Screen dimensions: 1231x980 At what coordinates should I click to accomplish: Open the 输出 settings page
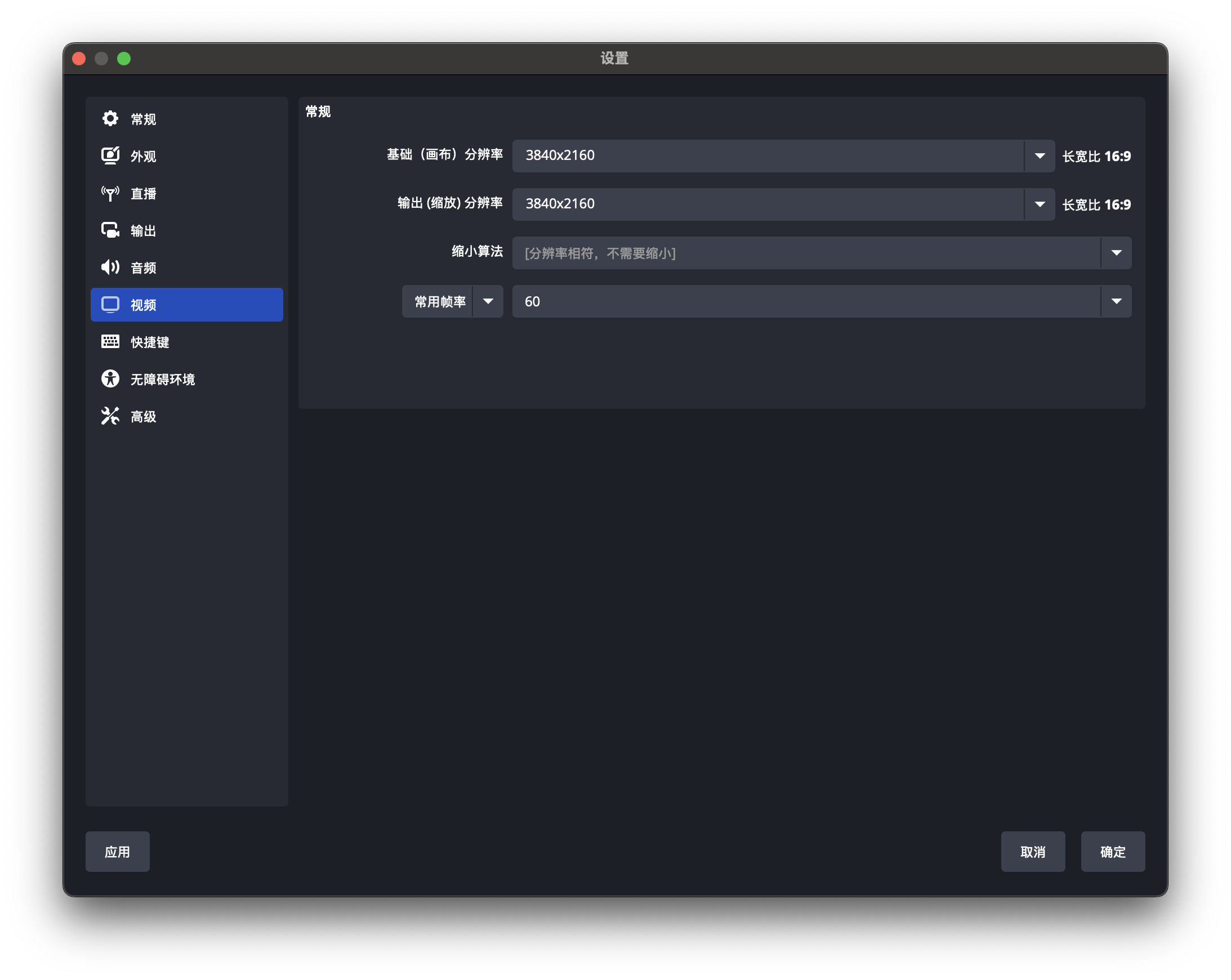(186, 230)
